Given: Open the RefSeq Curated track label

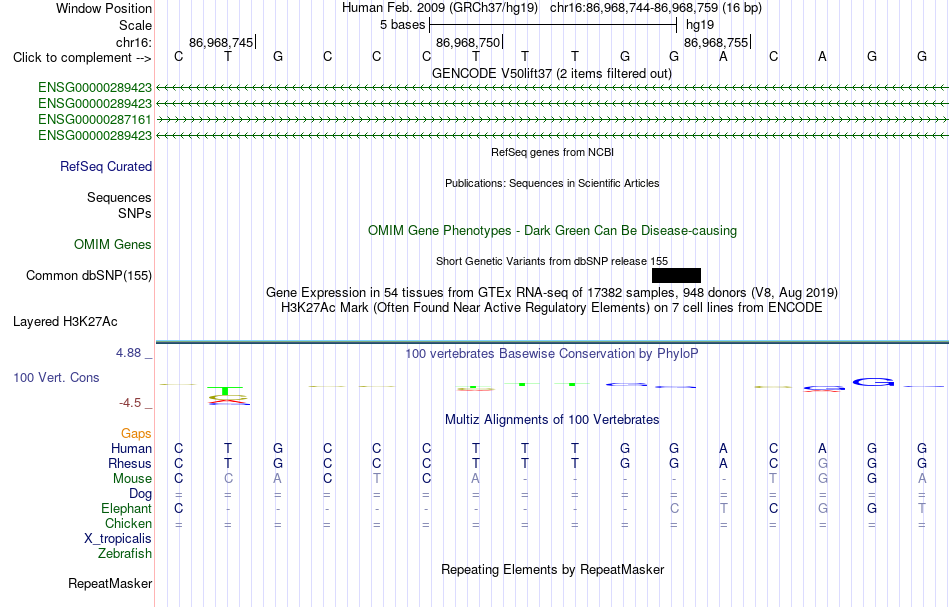Looking at the screenshot, I should (105, 167).
